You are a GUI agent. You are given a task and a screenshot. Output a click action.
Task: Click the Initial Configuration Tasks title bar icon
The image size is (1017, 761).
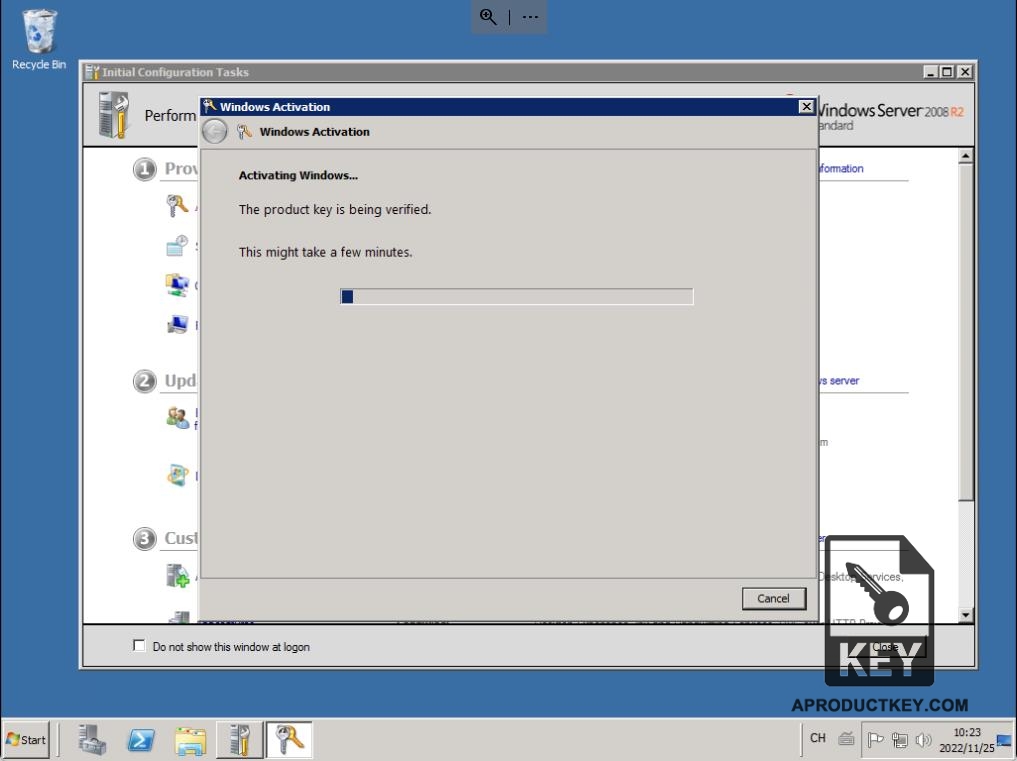(92, 72)
